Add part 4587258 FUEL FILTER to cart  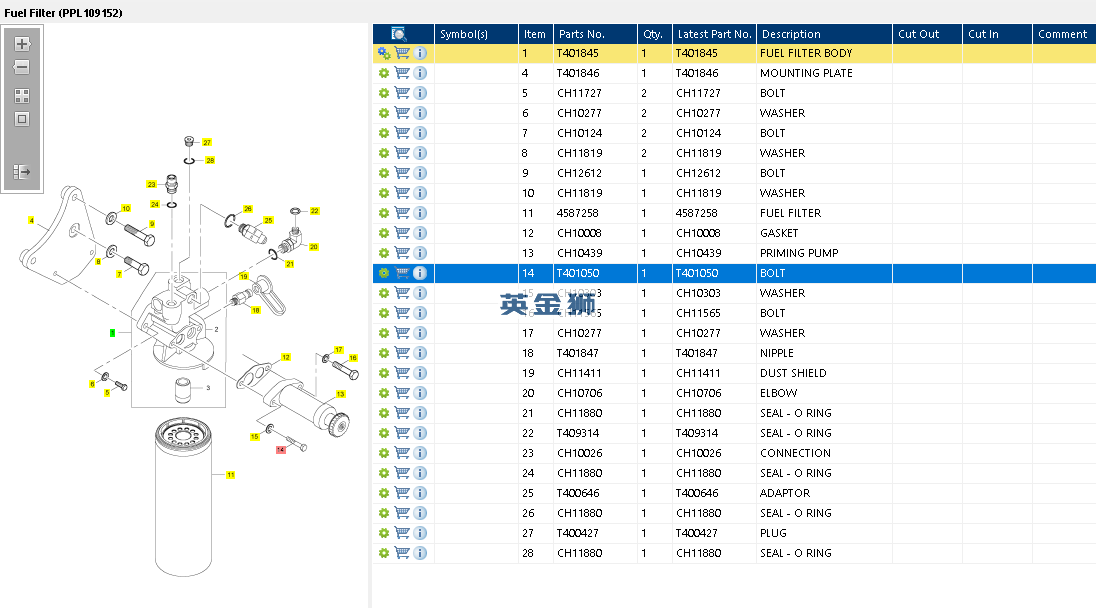[x=402, y=213]
